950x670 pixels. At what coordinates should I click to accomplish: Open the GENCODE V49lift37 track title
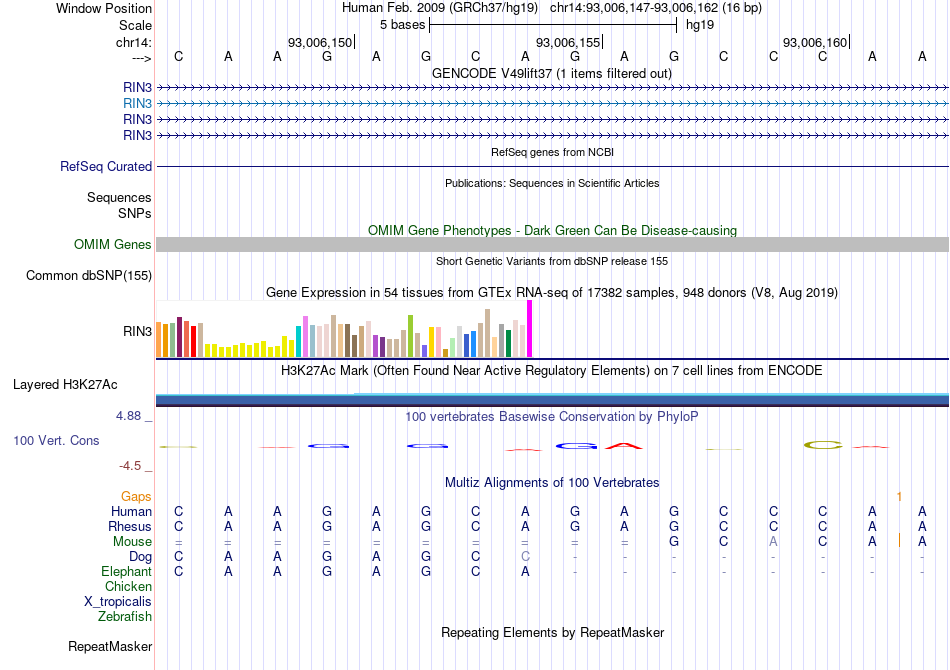pyautogui.click(x=551, y=73)
